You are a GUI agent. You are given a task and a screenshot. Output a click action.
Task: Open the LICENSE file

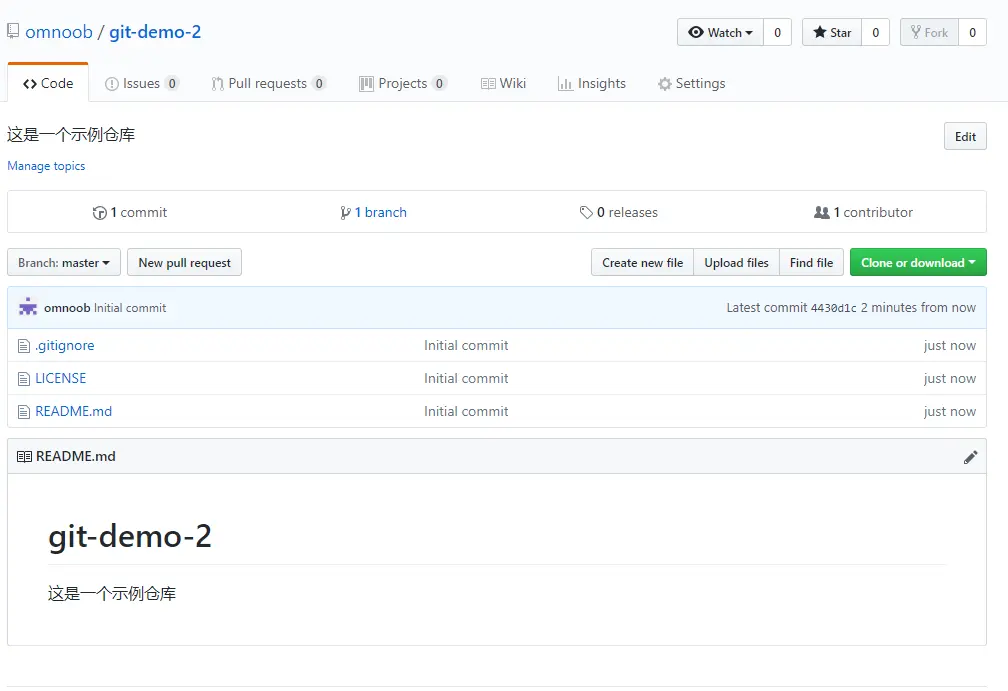click(x=60, y=378)
